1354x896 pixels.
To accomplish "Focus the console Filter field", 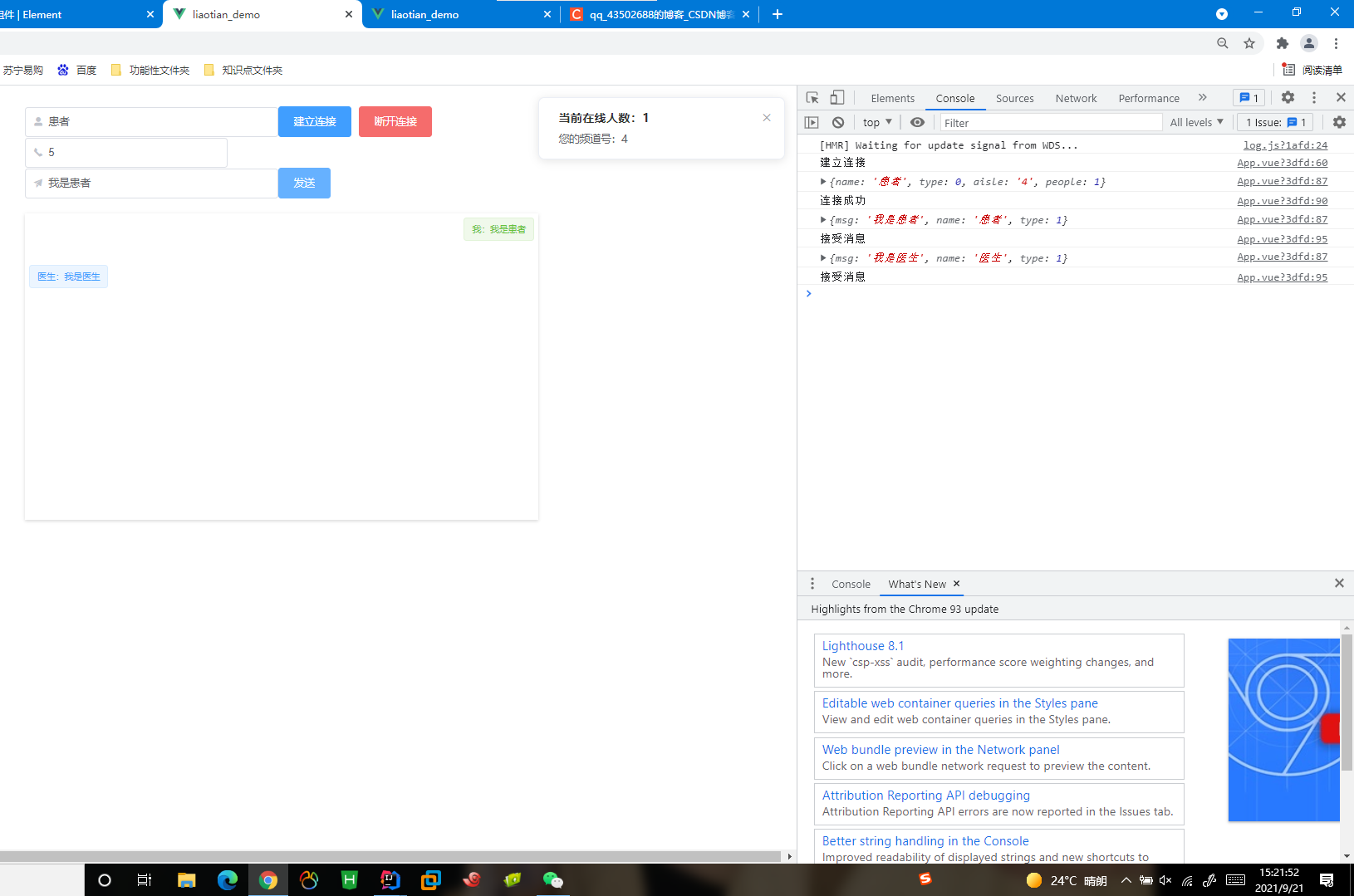I will pyautogui.click(x=1051, y=122).
